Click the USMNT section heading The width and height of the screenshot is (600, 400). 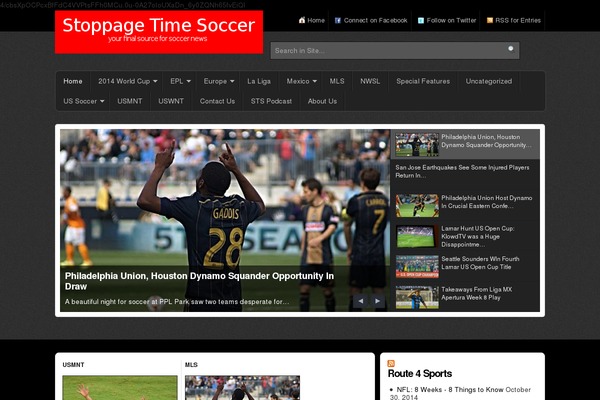(73, 365)
